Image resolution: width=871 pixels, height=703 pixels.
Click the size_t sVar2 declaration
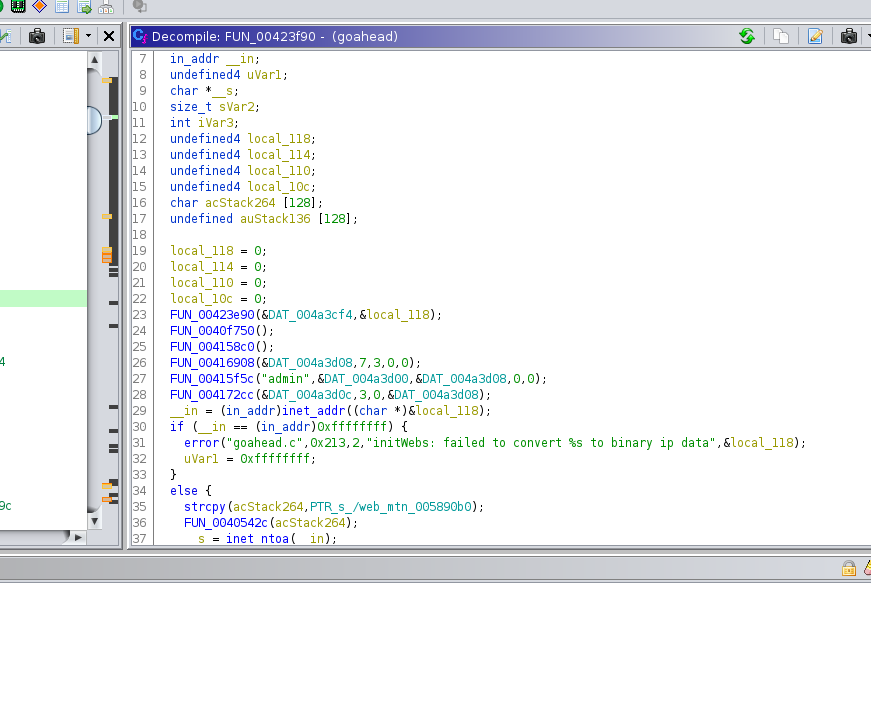point(214,107)
